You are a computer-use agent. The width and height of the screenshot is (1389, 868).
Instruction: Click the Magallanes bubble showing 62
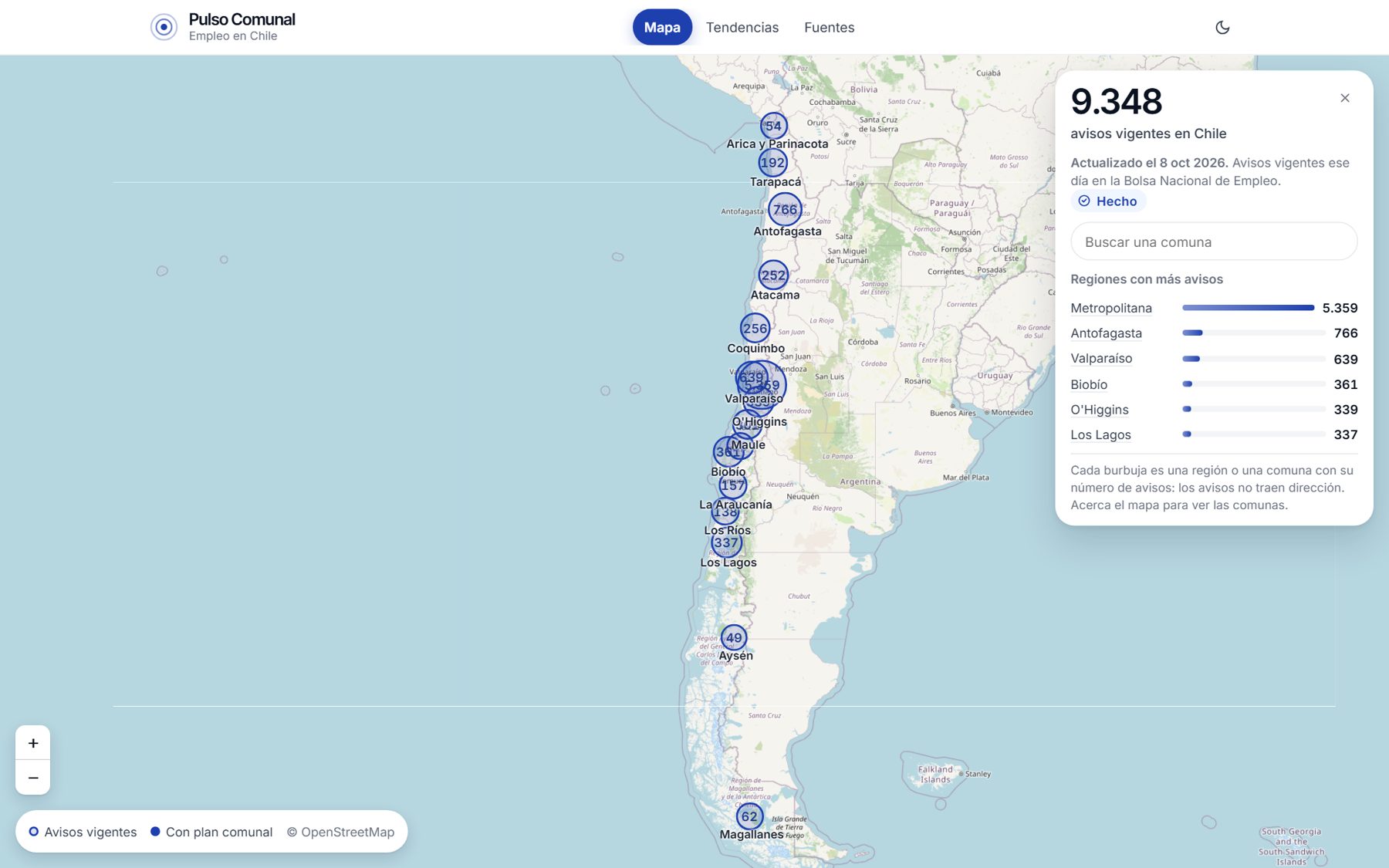pyautogui.click(x=749, y=817)
